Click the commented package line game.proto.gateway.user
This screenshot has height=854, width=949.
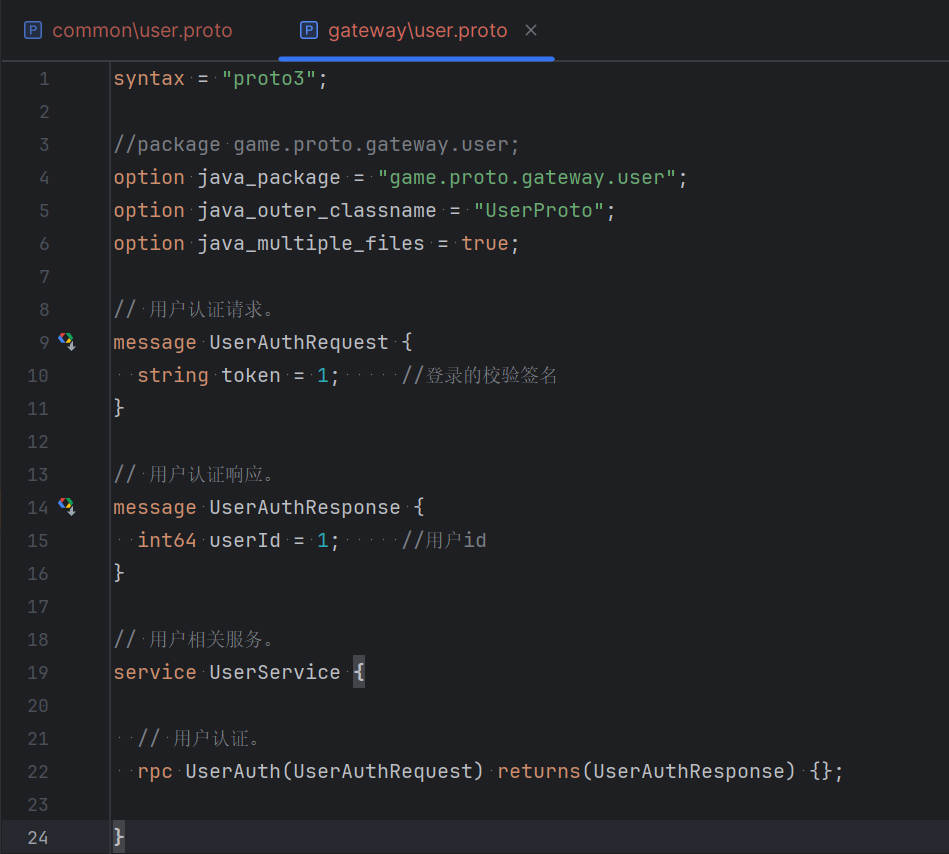click(x=317, y=145)
